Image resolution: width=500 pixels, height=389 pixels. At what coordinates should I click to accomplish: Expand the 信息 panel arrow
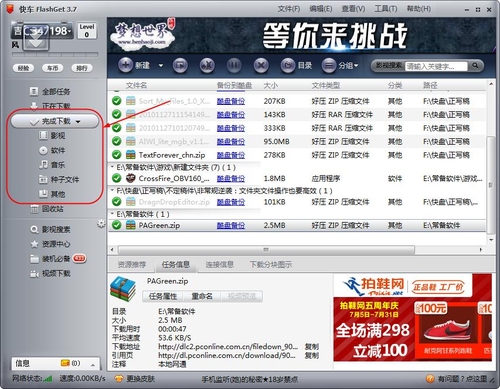(93, 365)
